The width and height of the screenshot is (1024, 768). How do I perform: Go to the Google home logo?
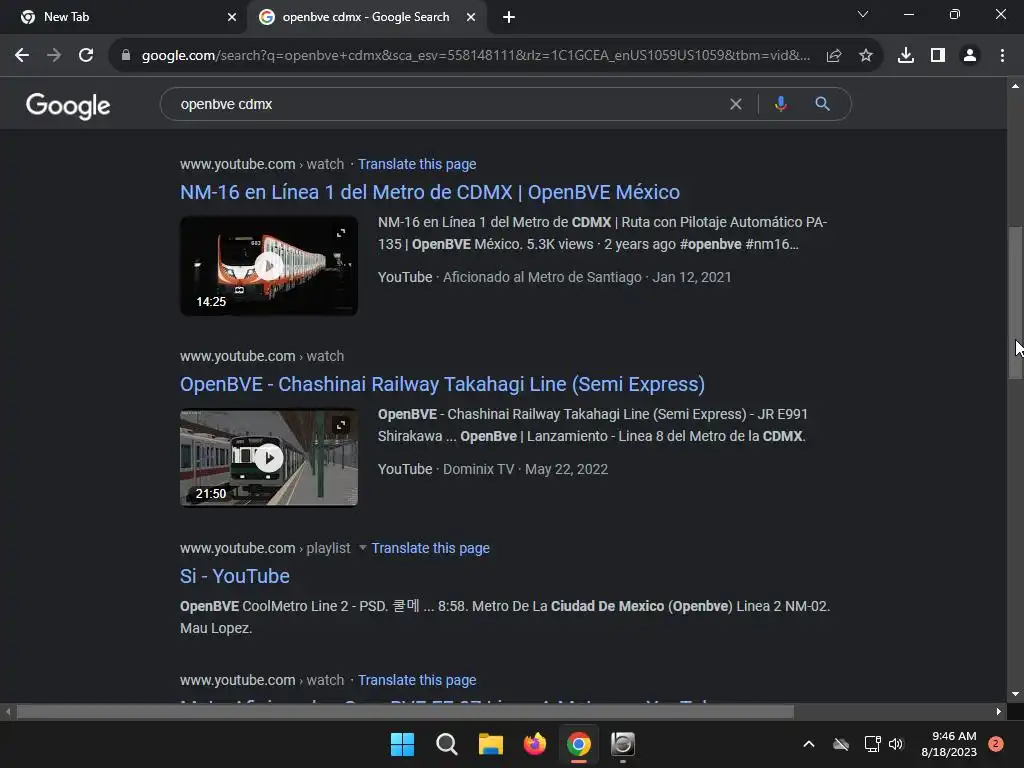pos(68,106)
